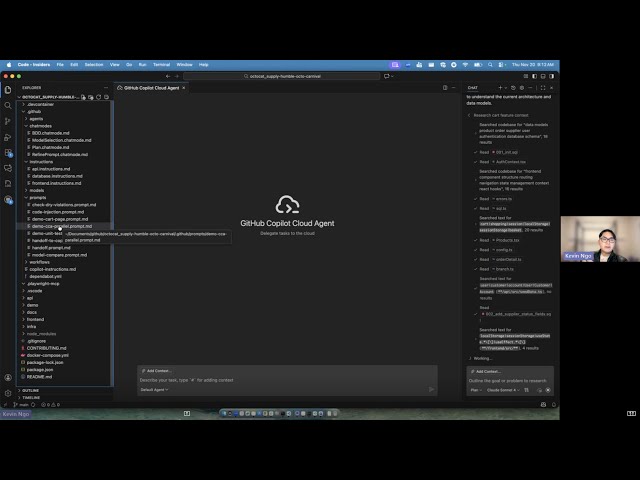Open database.instructions.md file
The image size is (640, 480).
click(x=57, y=176)
